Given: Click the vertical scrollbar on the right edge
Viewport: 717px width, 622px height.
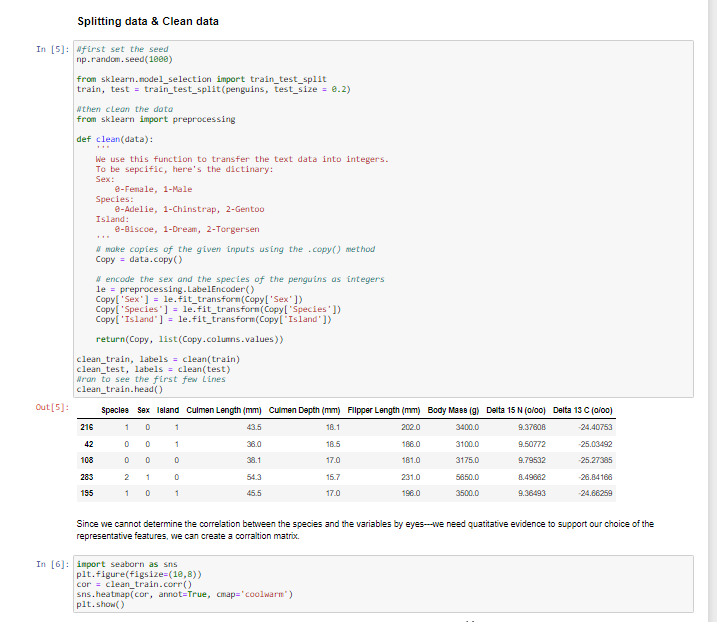Looking at the screenshot, I should [712, 311].
